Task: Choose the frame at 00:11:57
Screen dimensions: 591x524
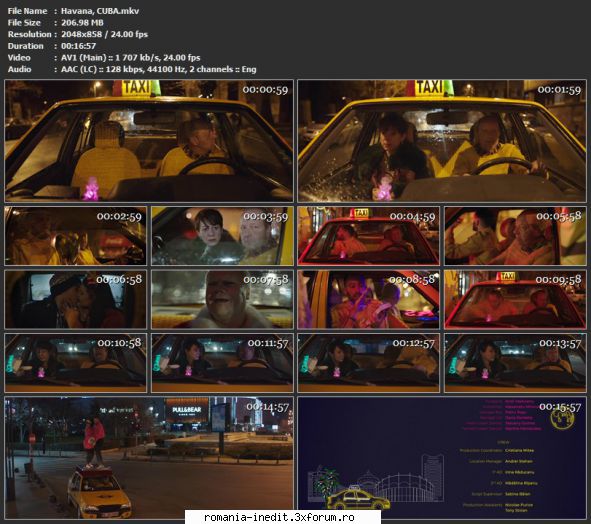Action: pos(222,363)
